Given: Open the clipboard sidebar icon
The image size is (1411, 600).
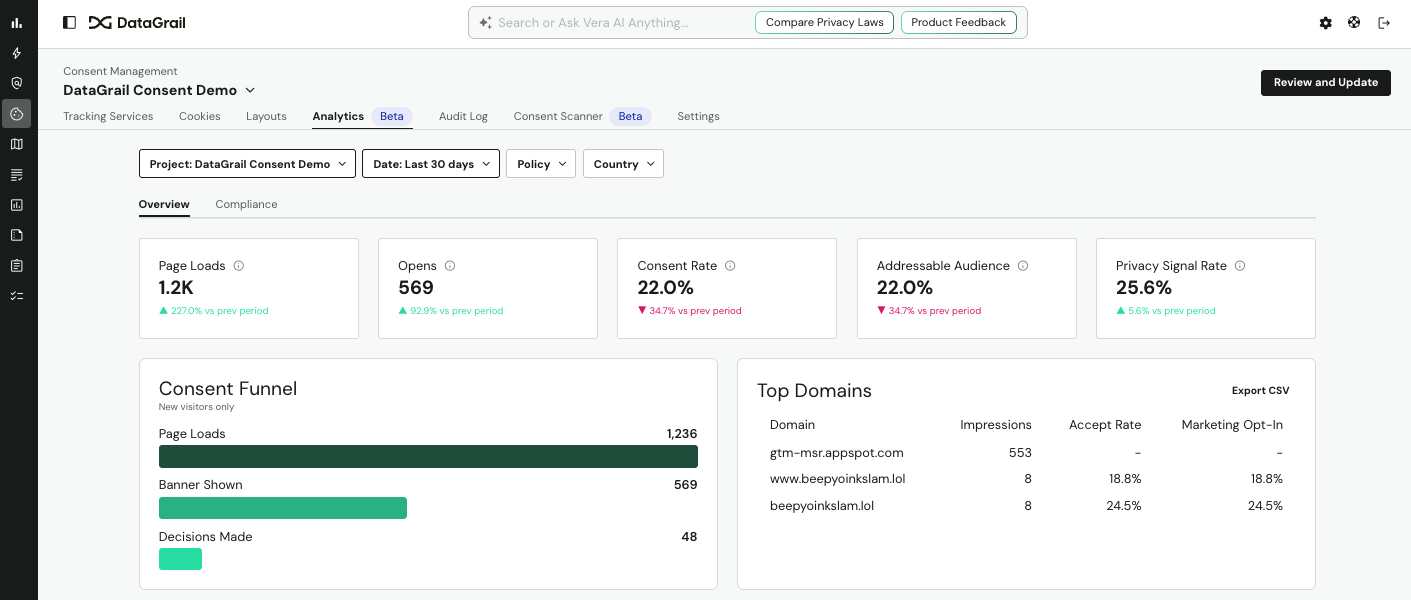Looking at the screenshot, I should [x=16, y=266].
